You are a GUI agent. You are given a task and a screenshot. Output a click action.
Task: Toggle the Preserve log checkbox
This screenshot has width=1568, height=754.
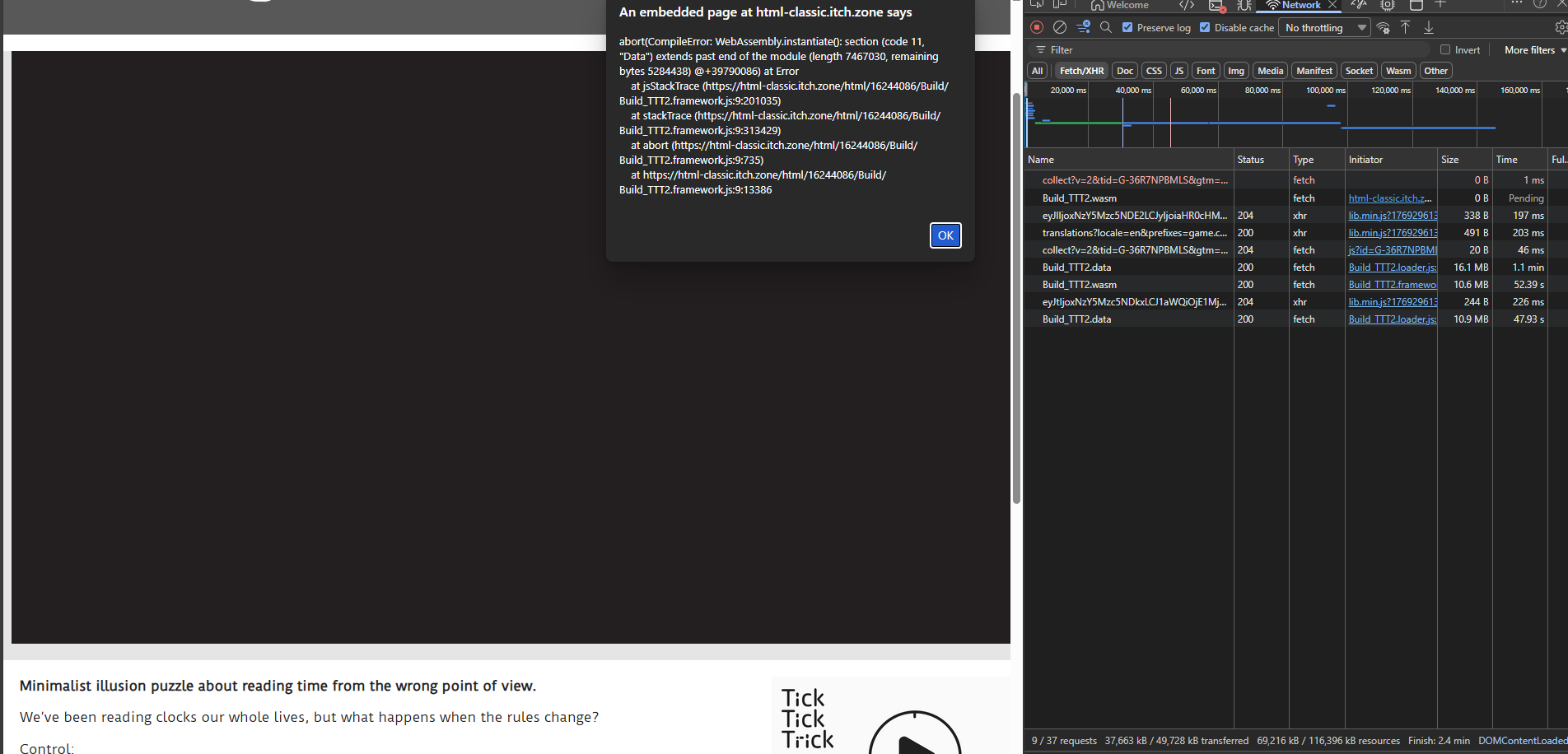click(x=1127, y=27)
